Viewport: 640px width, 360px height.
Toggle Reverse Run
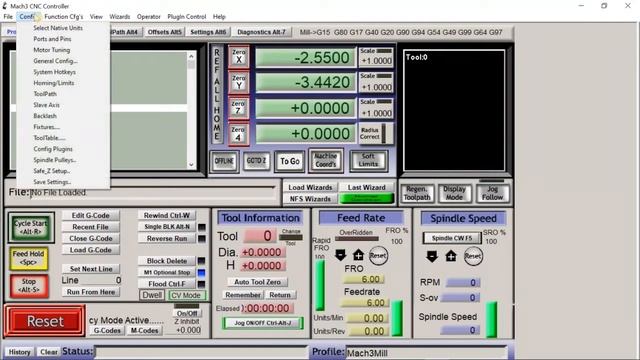[167, 238]
